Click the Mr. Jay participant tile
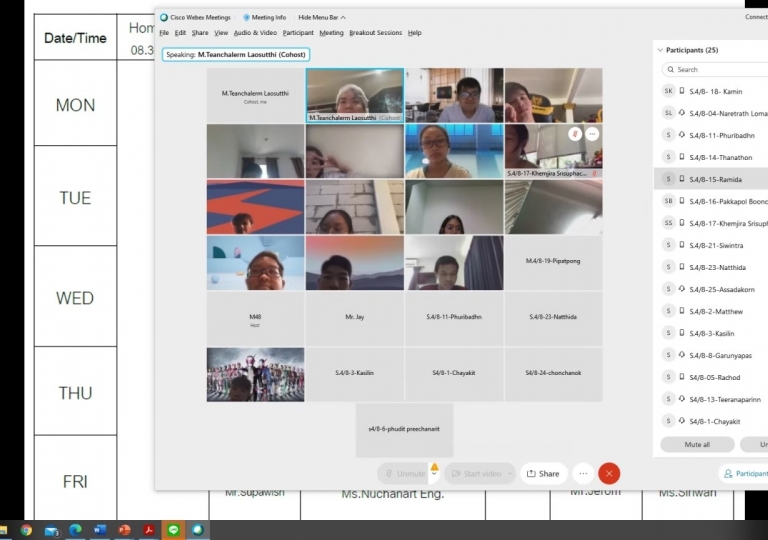The image size is (768, 540). (355, 319)
